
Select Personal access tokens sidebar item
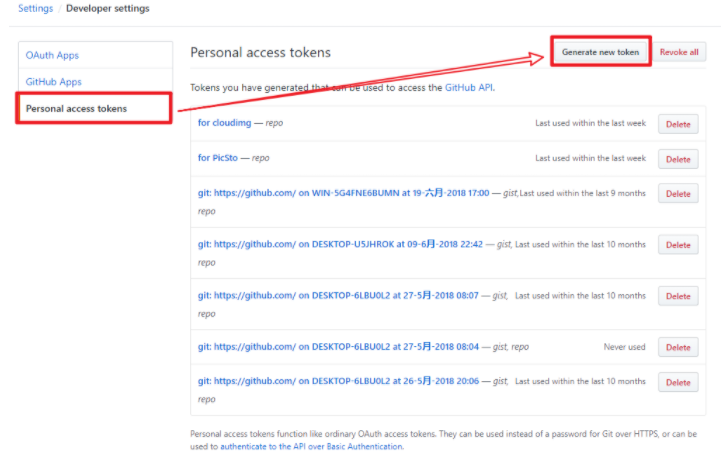(x=94, y=109)
